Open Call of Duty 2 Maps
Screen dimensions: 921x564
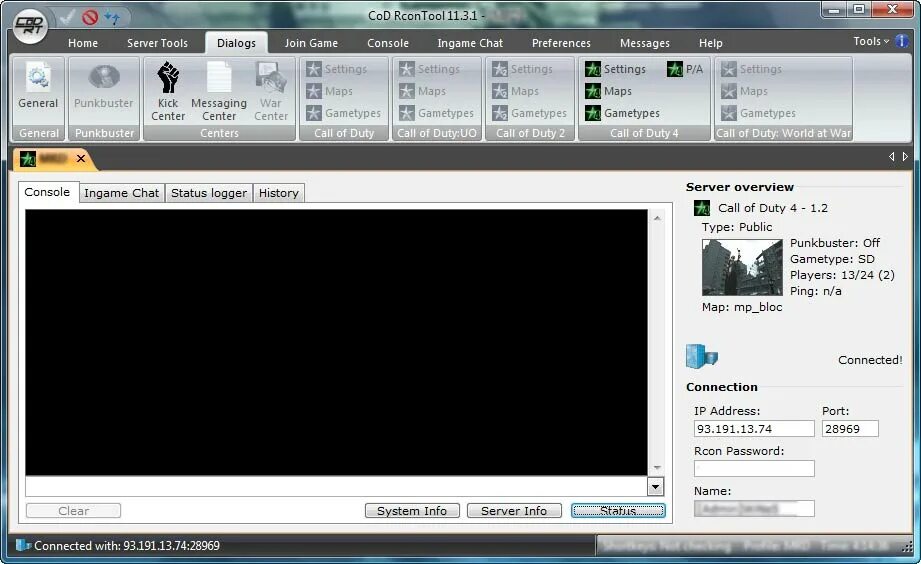pyautogui.click(x=516, y=91)
